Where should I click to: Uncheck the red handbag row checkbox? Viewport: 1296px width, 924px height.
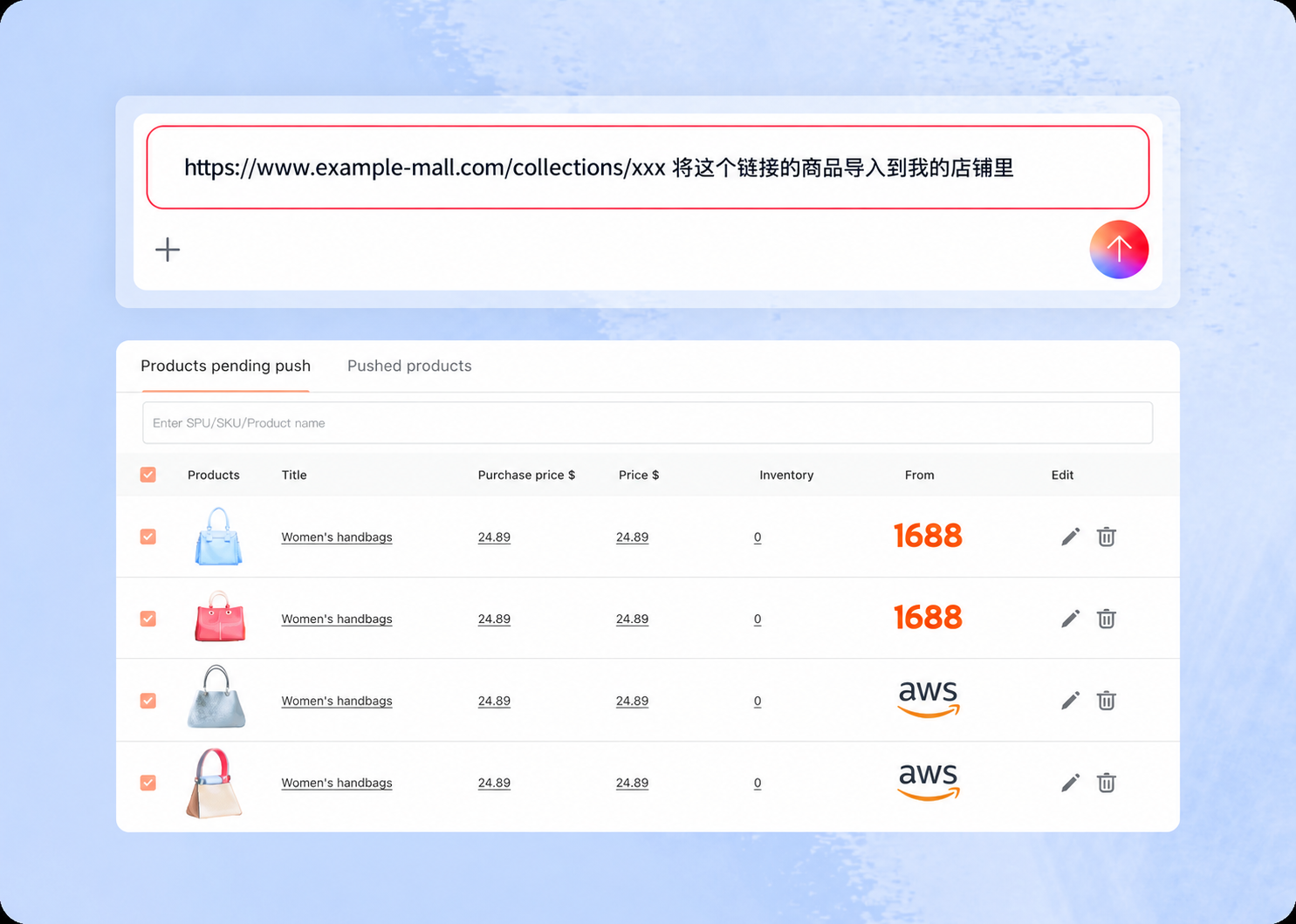point(148,619)
